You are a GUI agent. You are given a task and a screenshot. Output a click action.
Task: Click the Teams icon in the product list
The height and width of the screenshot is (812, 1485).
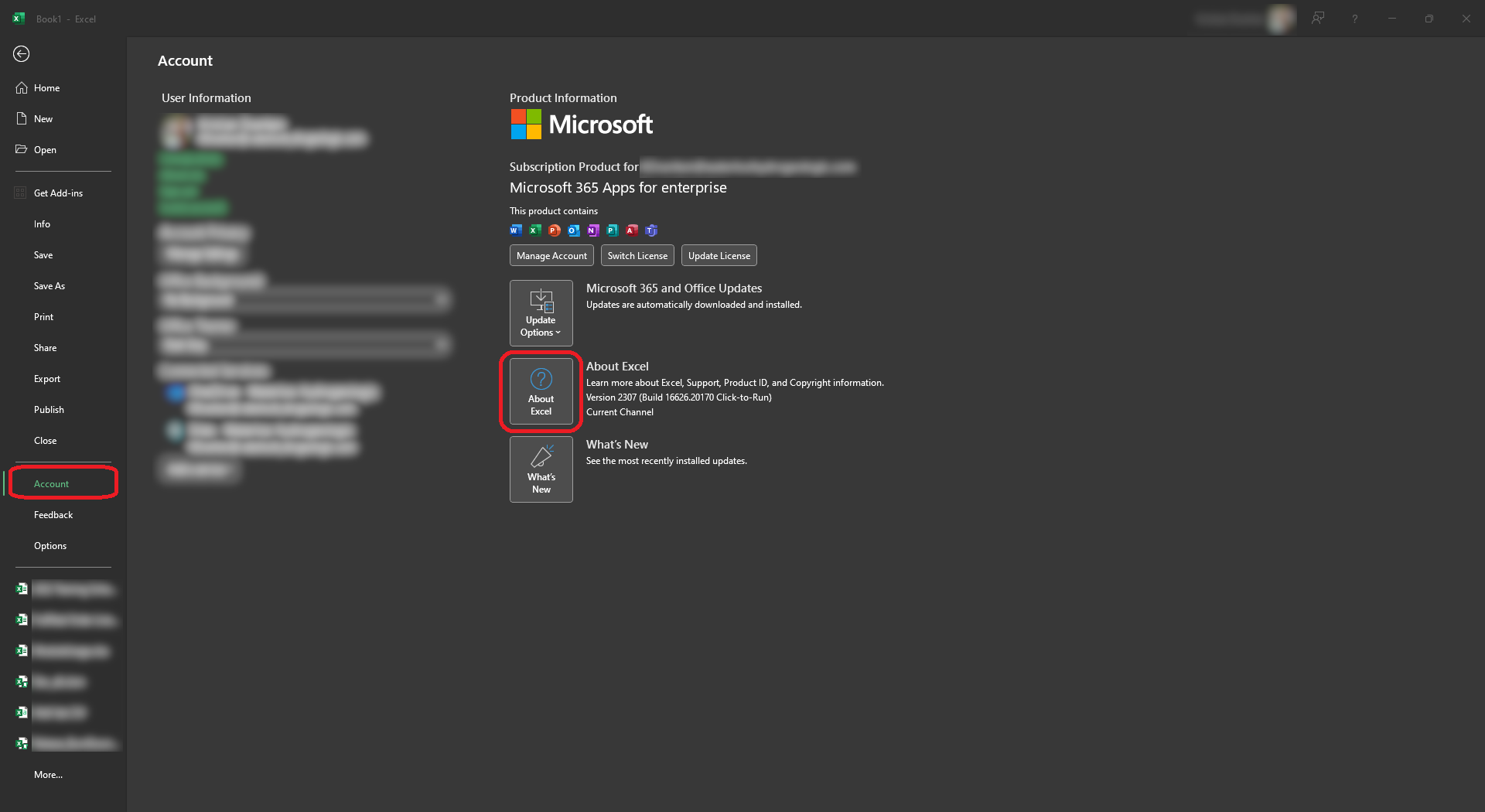coord(651,230)
